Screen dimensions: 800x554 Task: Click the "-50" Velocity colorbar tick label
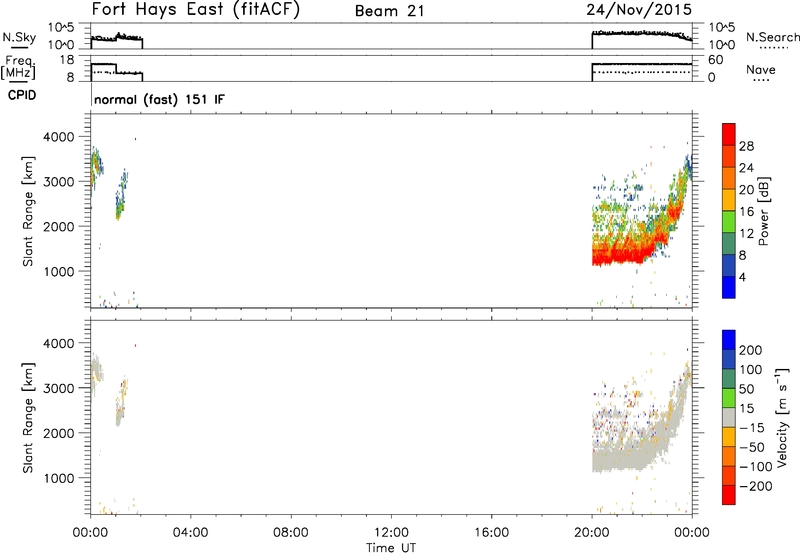(x=752, y=447)
